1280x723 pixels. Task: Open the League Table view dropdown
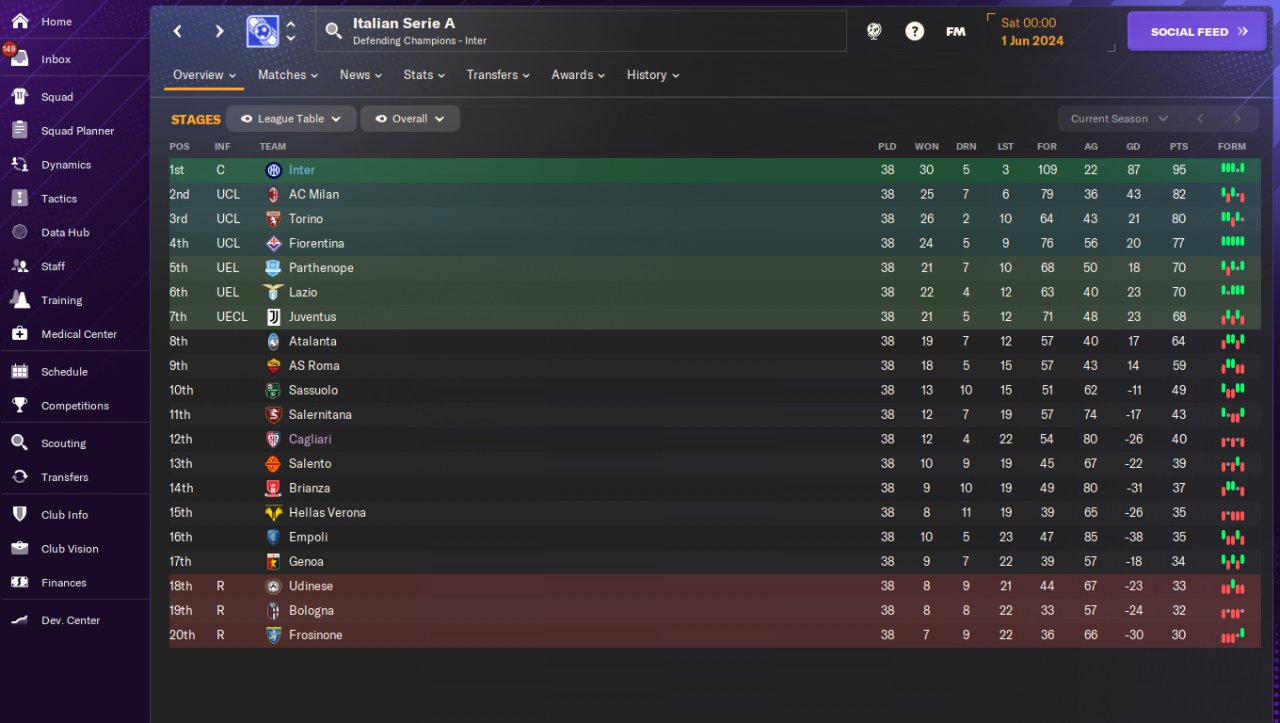[291, 119]
